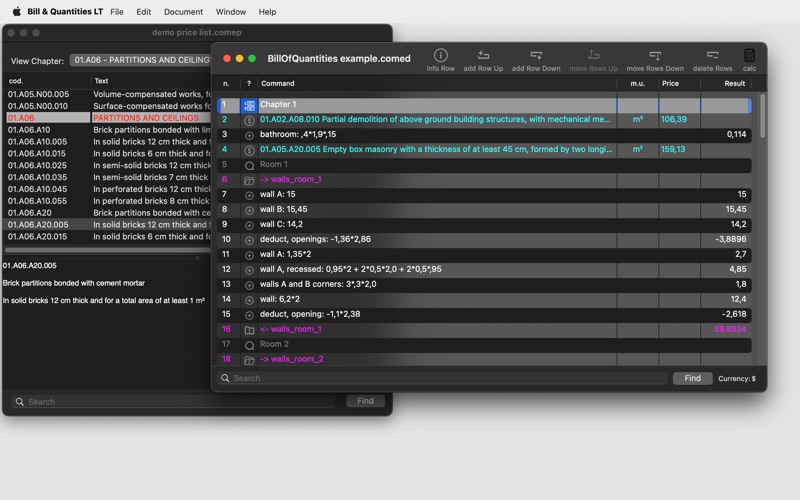This screenshot has width=800, height=500.
Task: Click the plus icon in row 12 wall A recessed
Action: pos(249,270)
